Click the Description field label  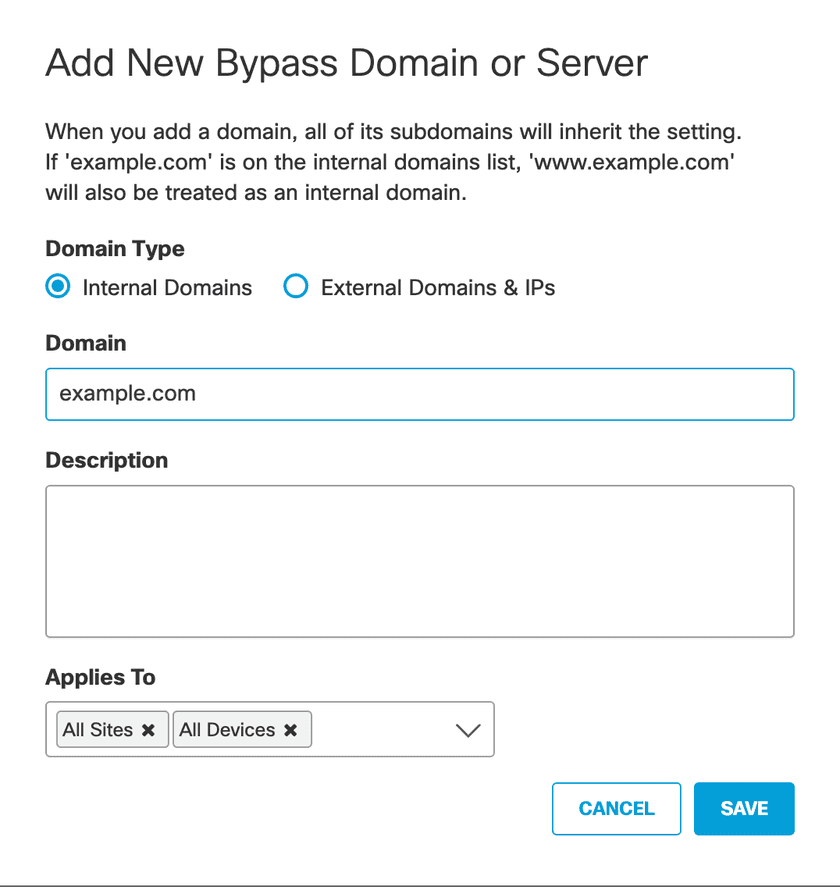[x=107, y=461]
